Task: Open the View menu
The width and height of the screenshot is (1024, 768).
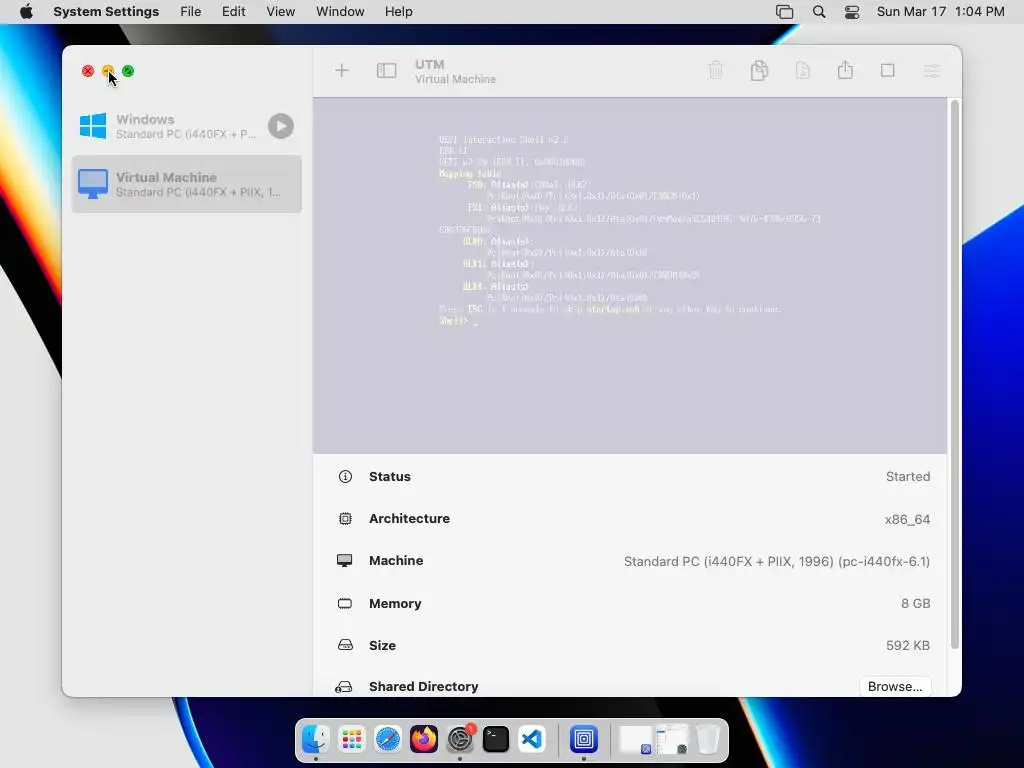Action: [281, 12]
